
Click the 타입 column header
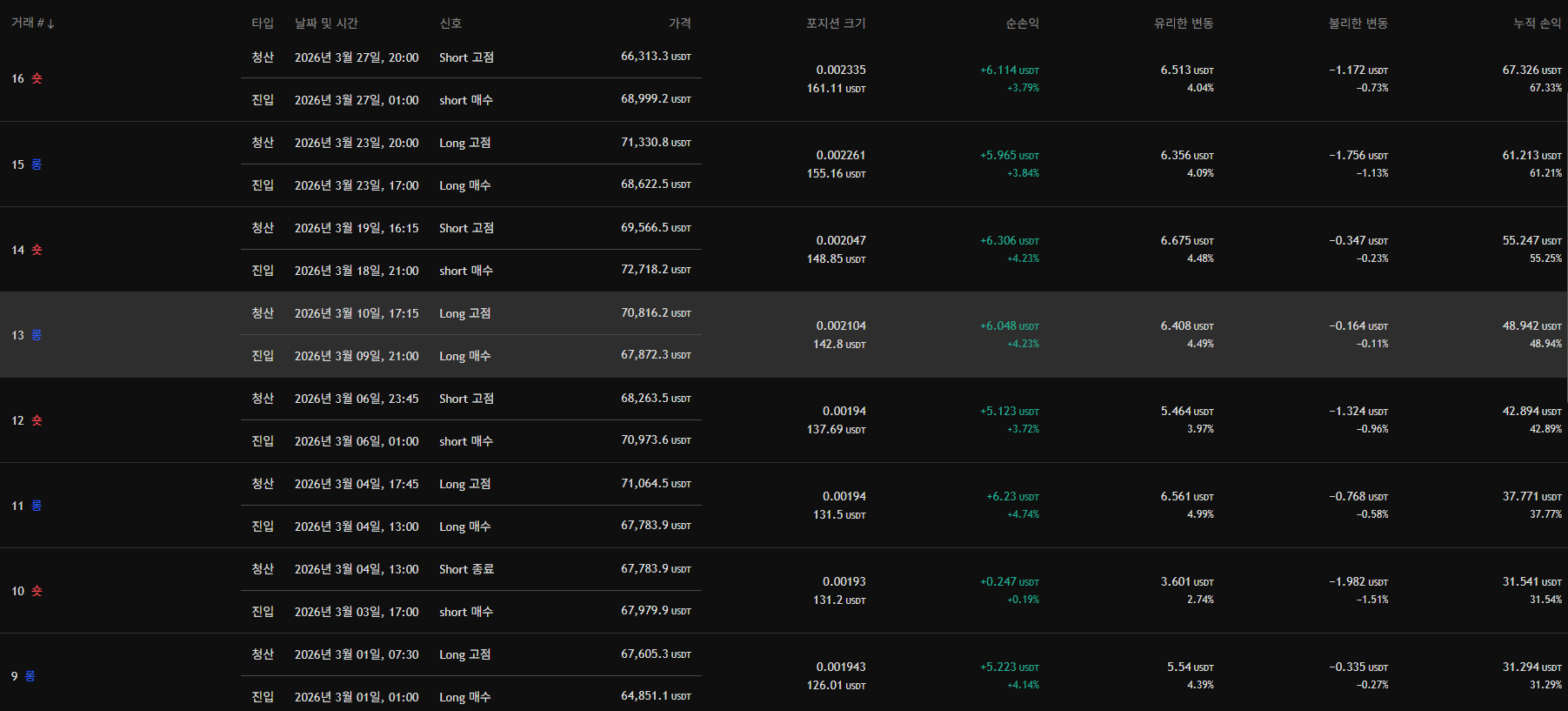263,23
